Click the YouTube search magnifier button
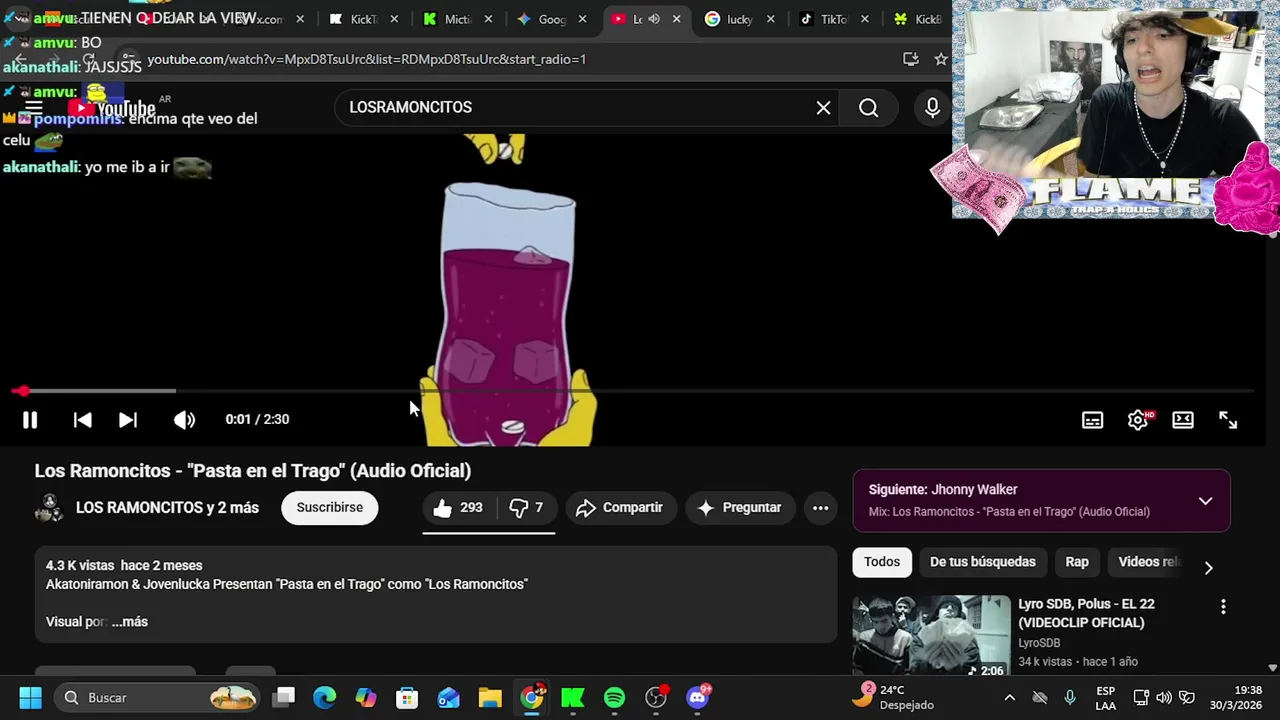 tap(868, 108)
